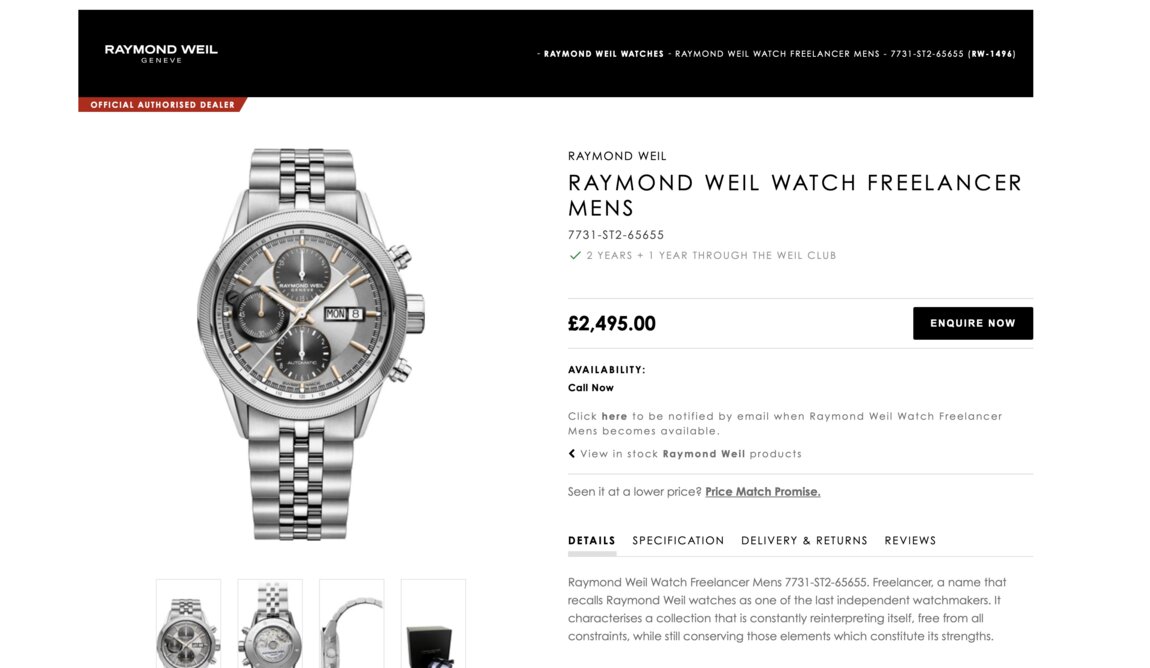The image size is (1150, 668).
Task: Open the Delivery & Returns tab
Action: pos(804,540)
